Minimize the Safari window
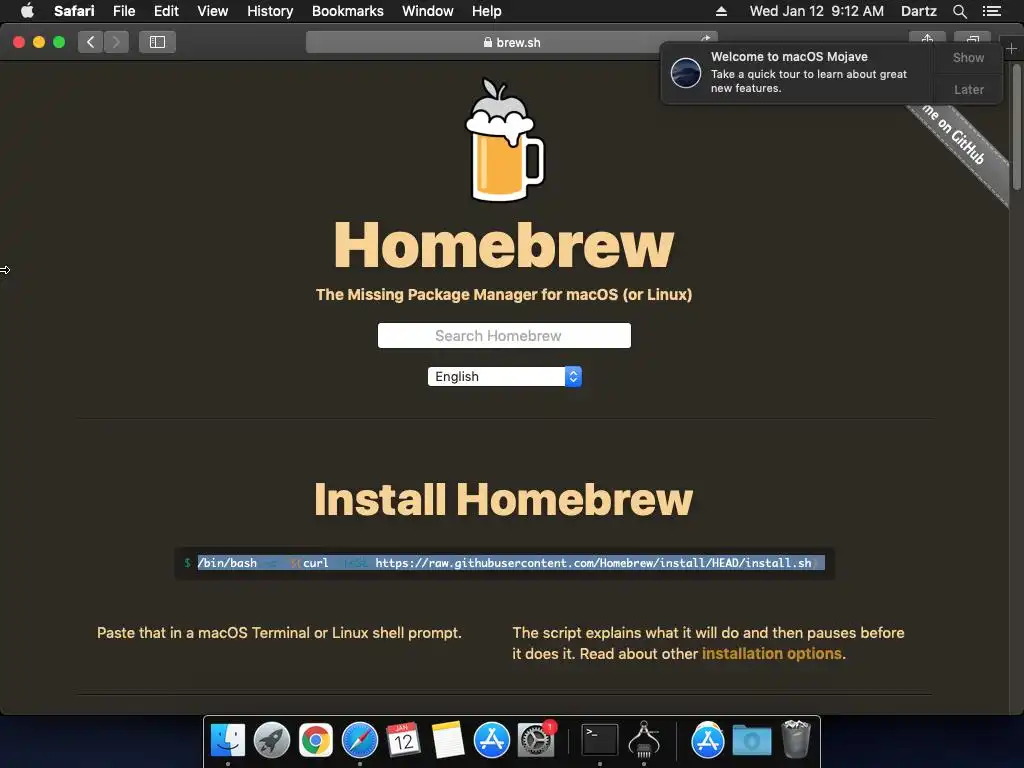The width and height of the screenshot is (1024, 768). tap(39, 42)
